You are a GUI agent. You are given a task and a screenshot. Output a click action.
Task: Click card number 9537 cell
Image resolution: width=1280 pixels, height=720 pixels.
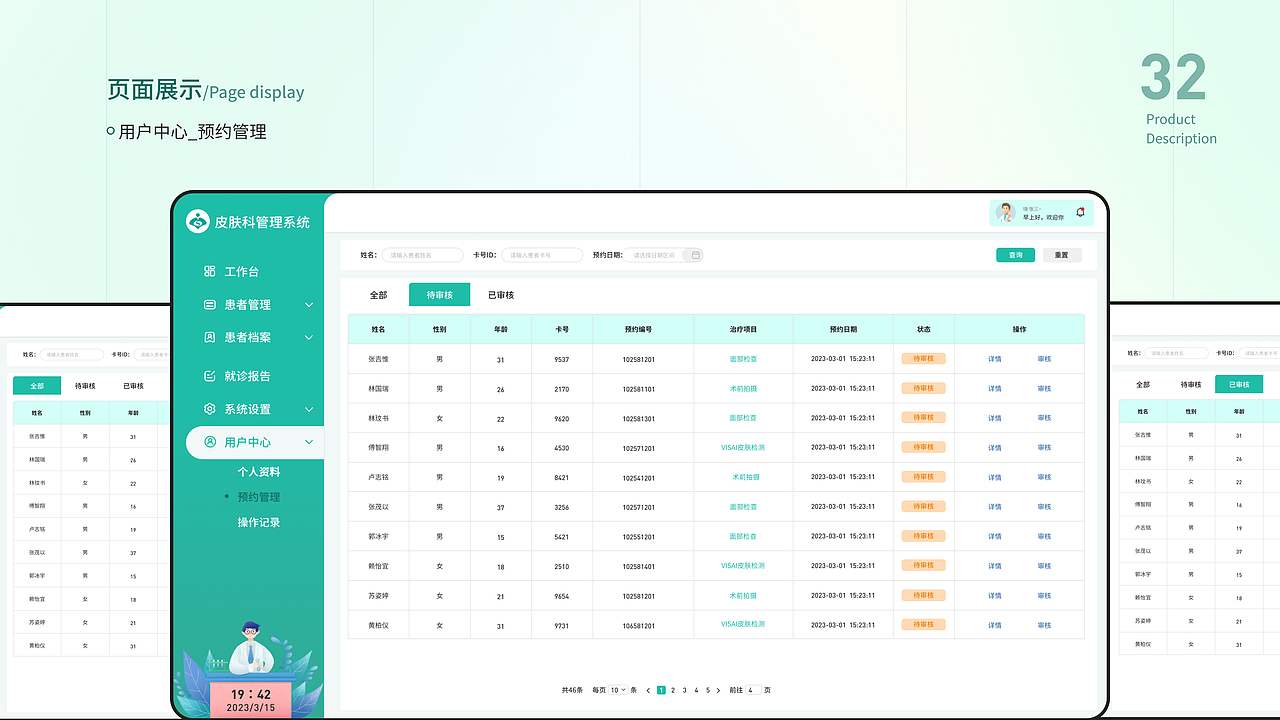click(562, 359)
